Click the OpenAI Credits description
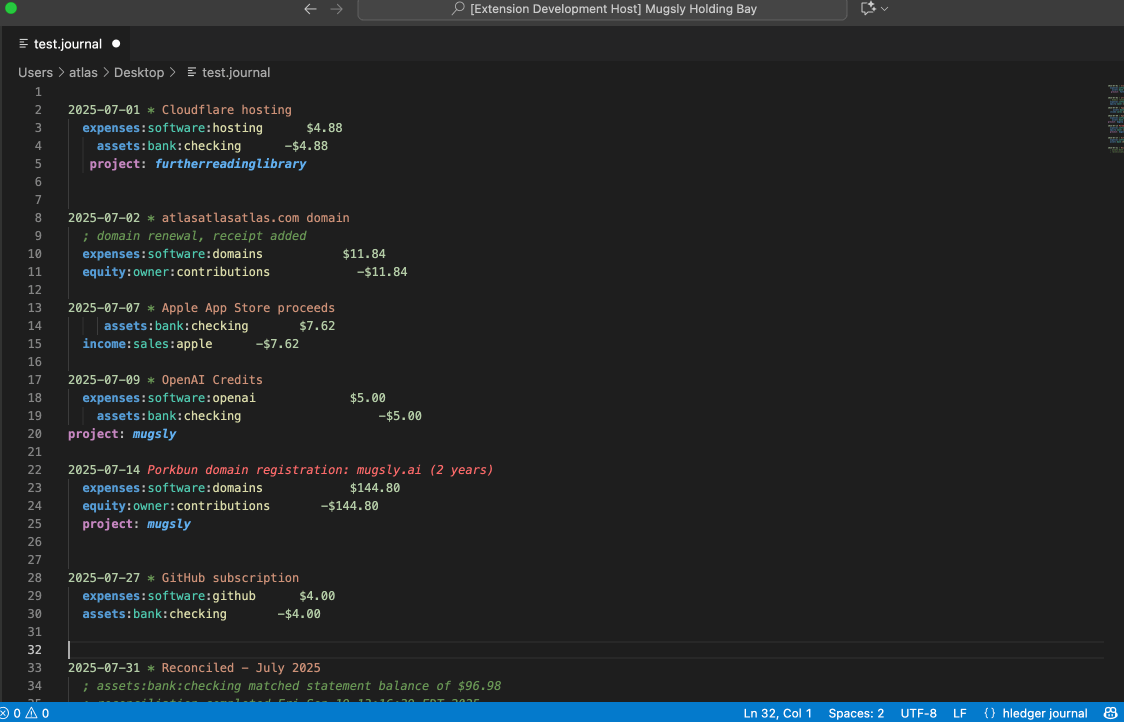The image size is (1124, 722). coord(212,379)
